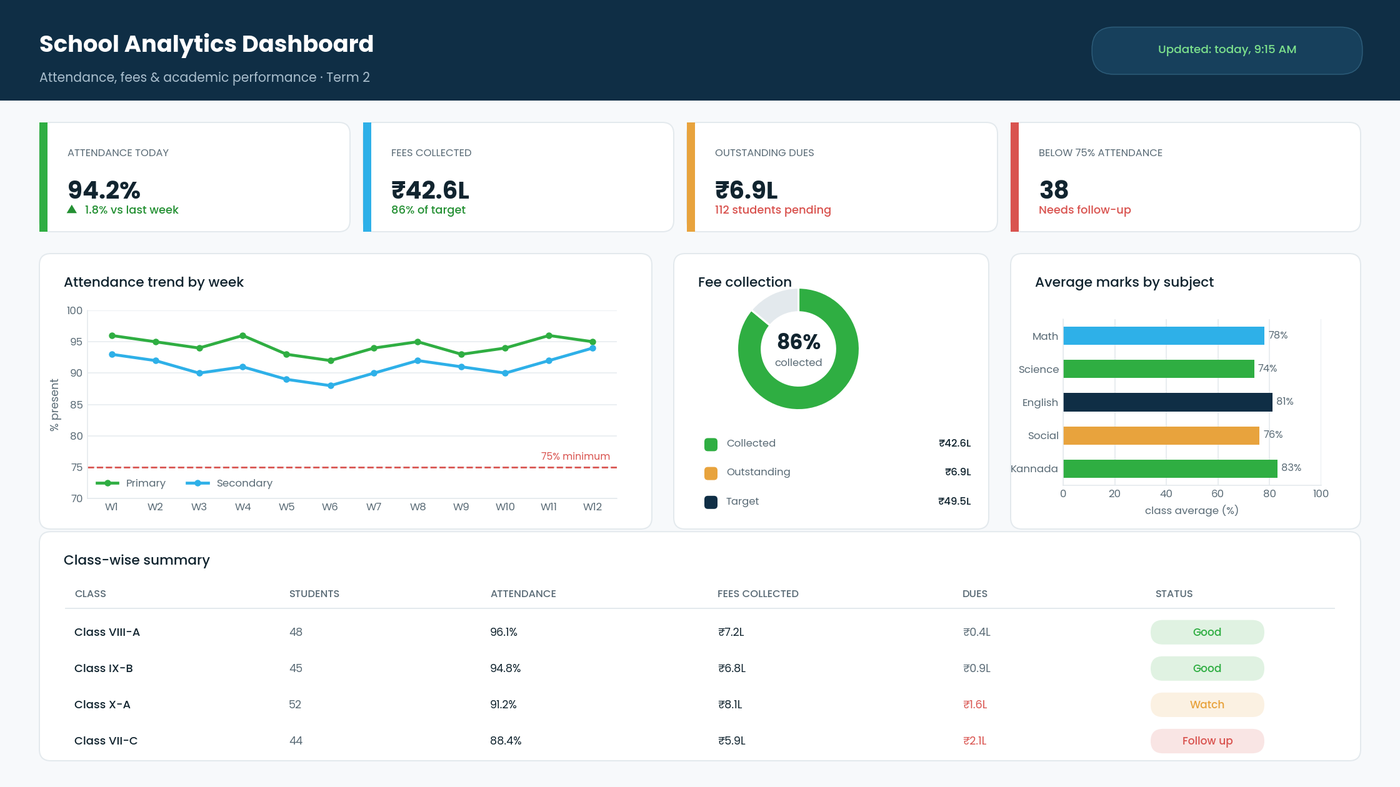Click the Class IX-B row name
The image size is (1400, 787).
click(x=104, y=668)
